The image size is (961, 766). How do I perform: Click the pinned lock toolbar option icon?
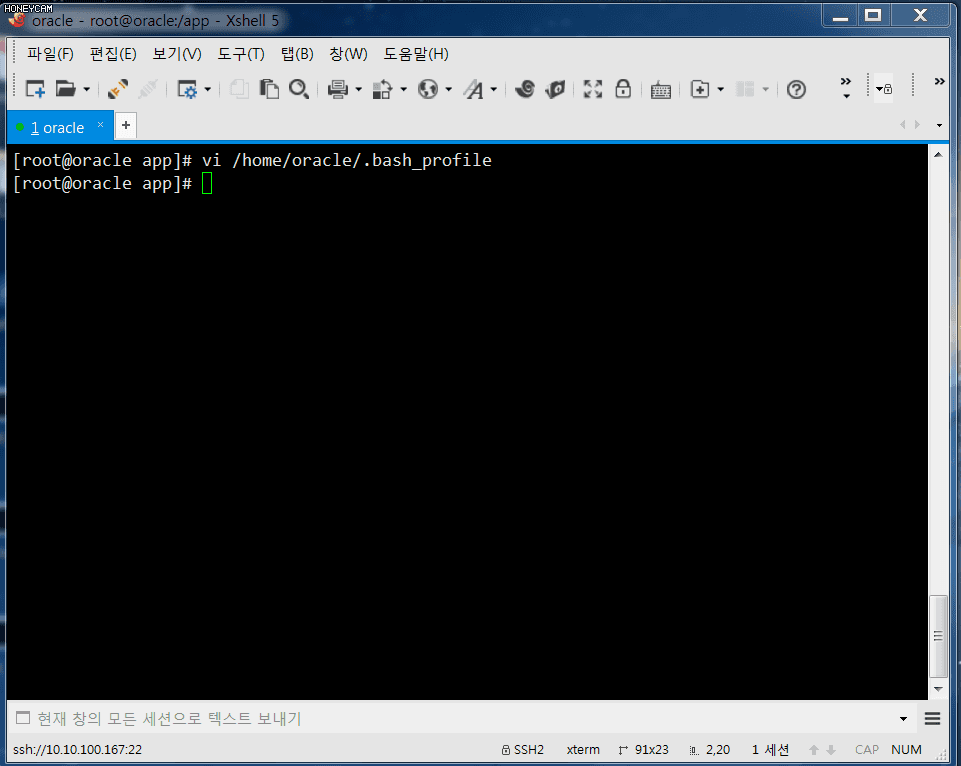point(884,89)
